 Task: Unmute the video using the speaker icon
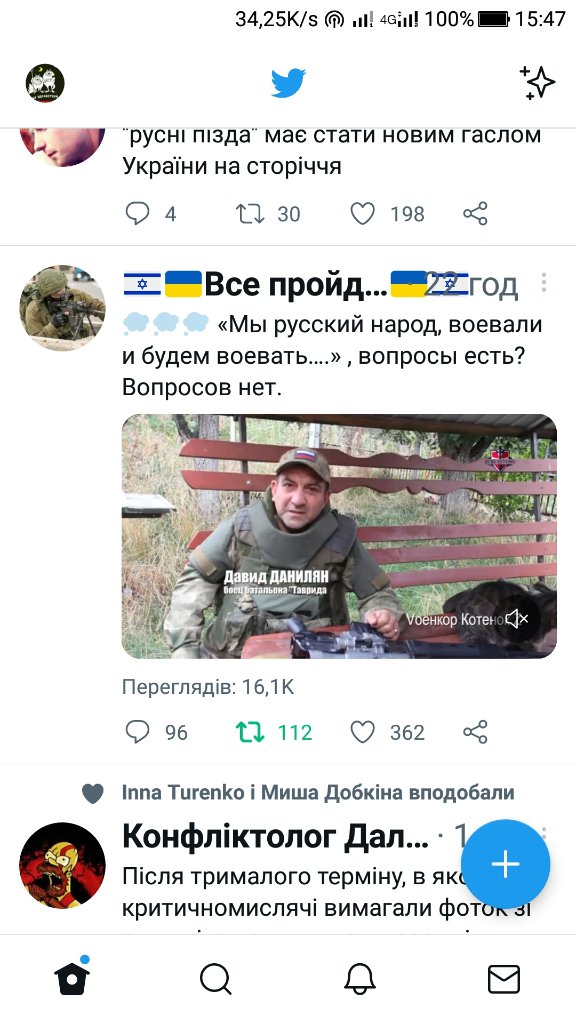pos(517,618)
